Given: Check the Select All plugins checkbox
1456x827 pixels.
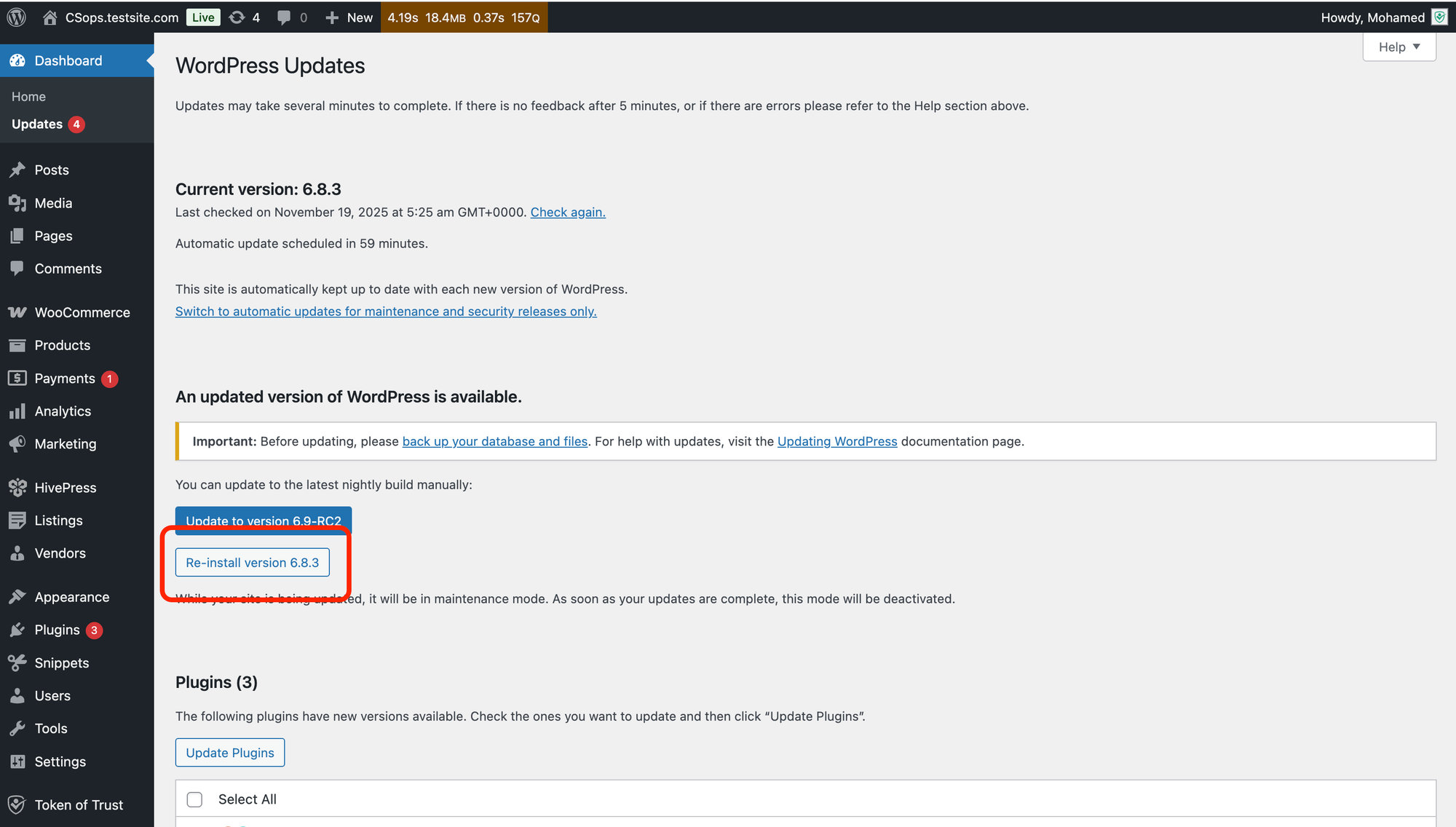Looking at the screenshot, I should click(194, 799).
